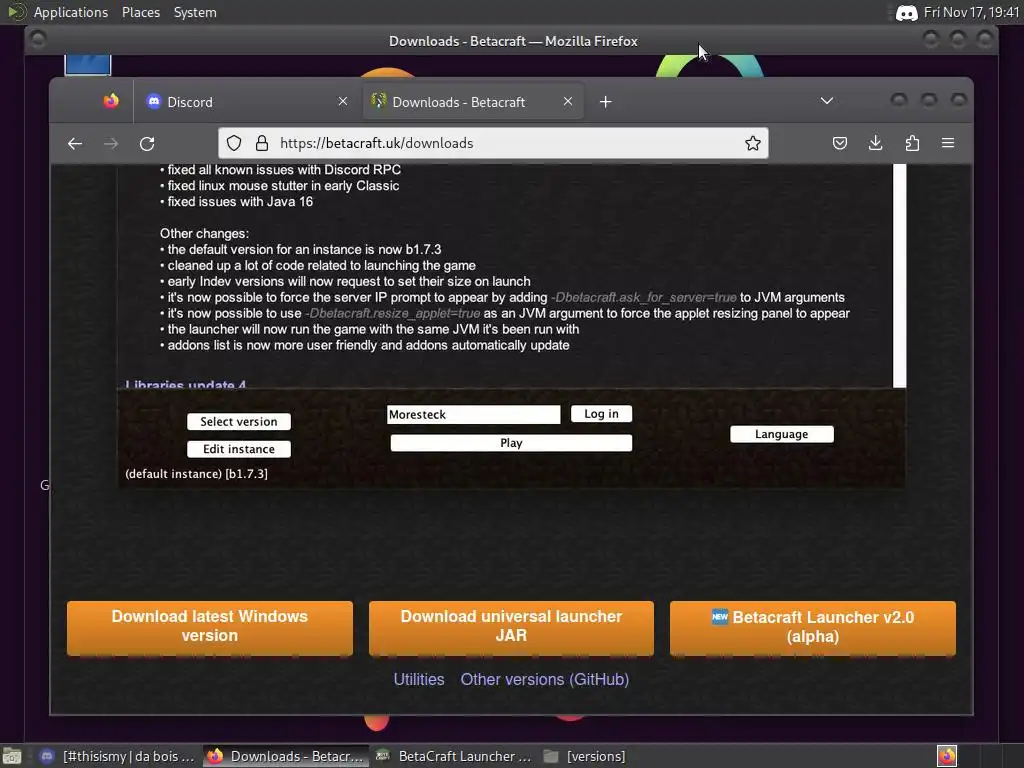
Task: Click 'default version for an instance' line
Action: (300, 249)
